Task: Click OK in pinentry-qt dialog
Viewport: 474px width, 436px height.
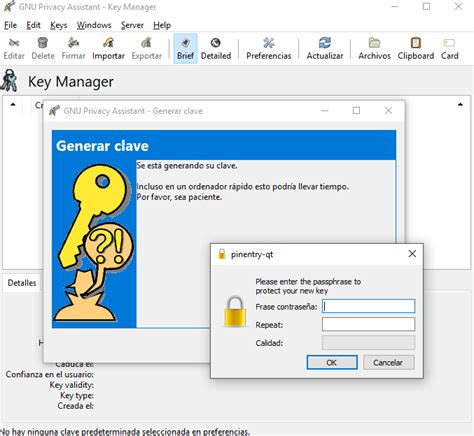Action: pyautogui.click(x=332, y=362)
